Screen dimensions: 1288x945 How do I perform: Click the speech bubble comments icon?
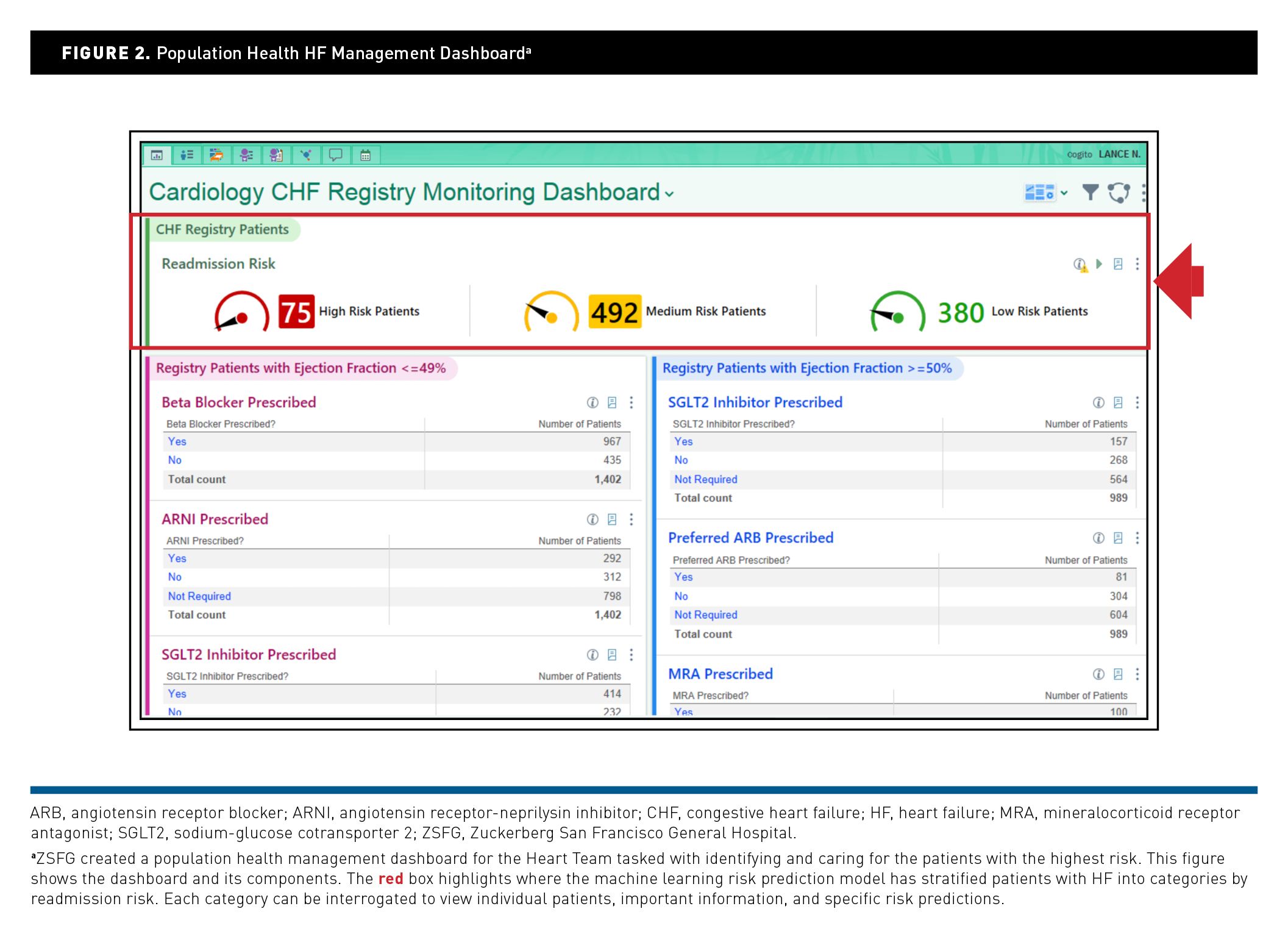[335, 155]
